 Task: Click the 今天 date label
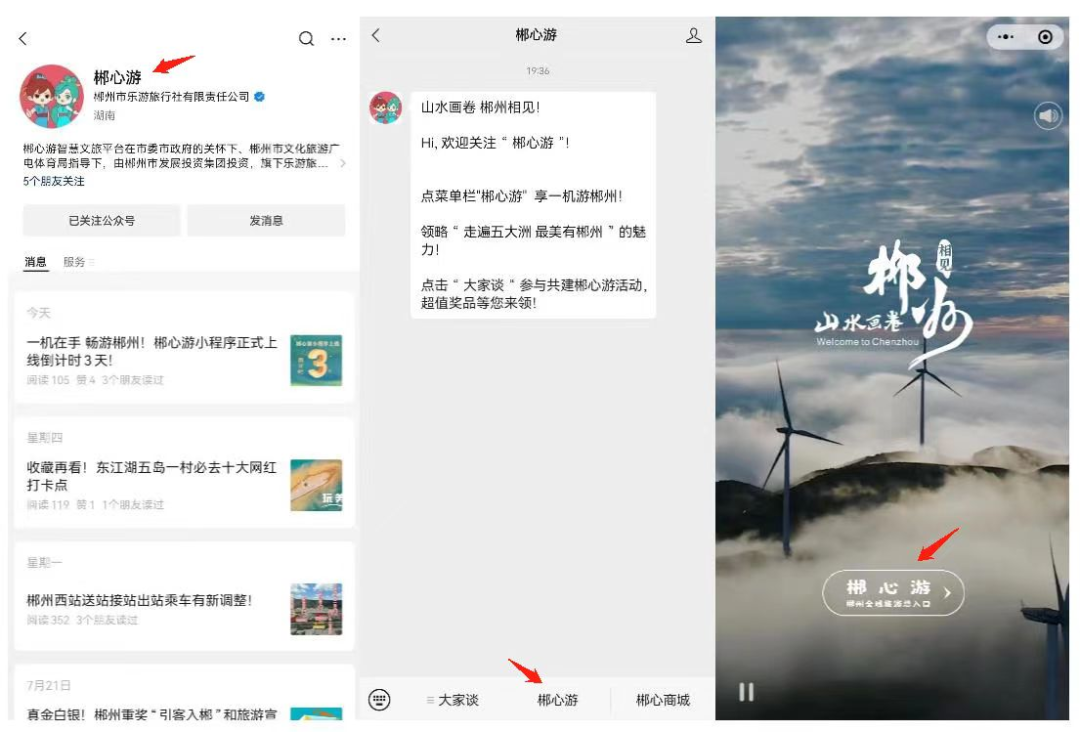click(39, 313)
